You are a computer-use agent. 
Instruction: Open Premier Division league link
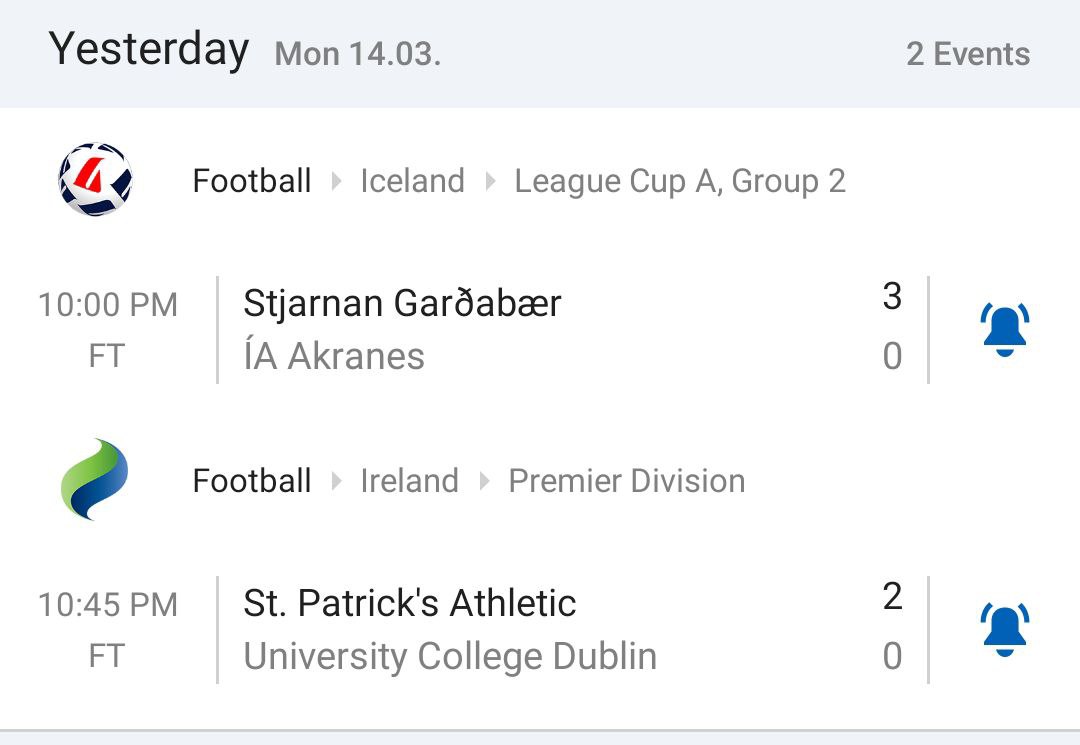pos(627,481)
